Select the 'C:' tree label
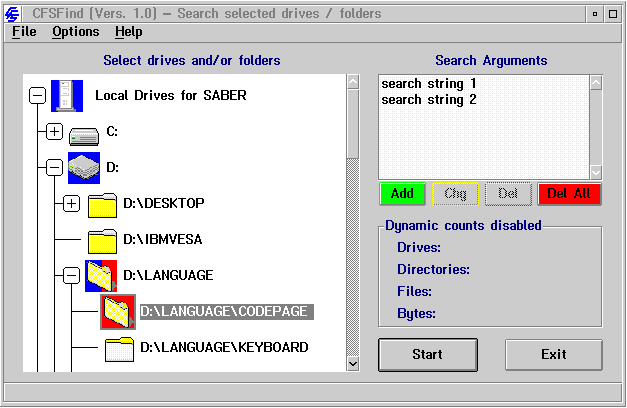 pos(112,132)
